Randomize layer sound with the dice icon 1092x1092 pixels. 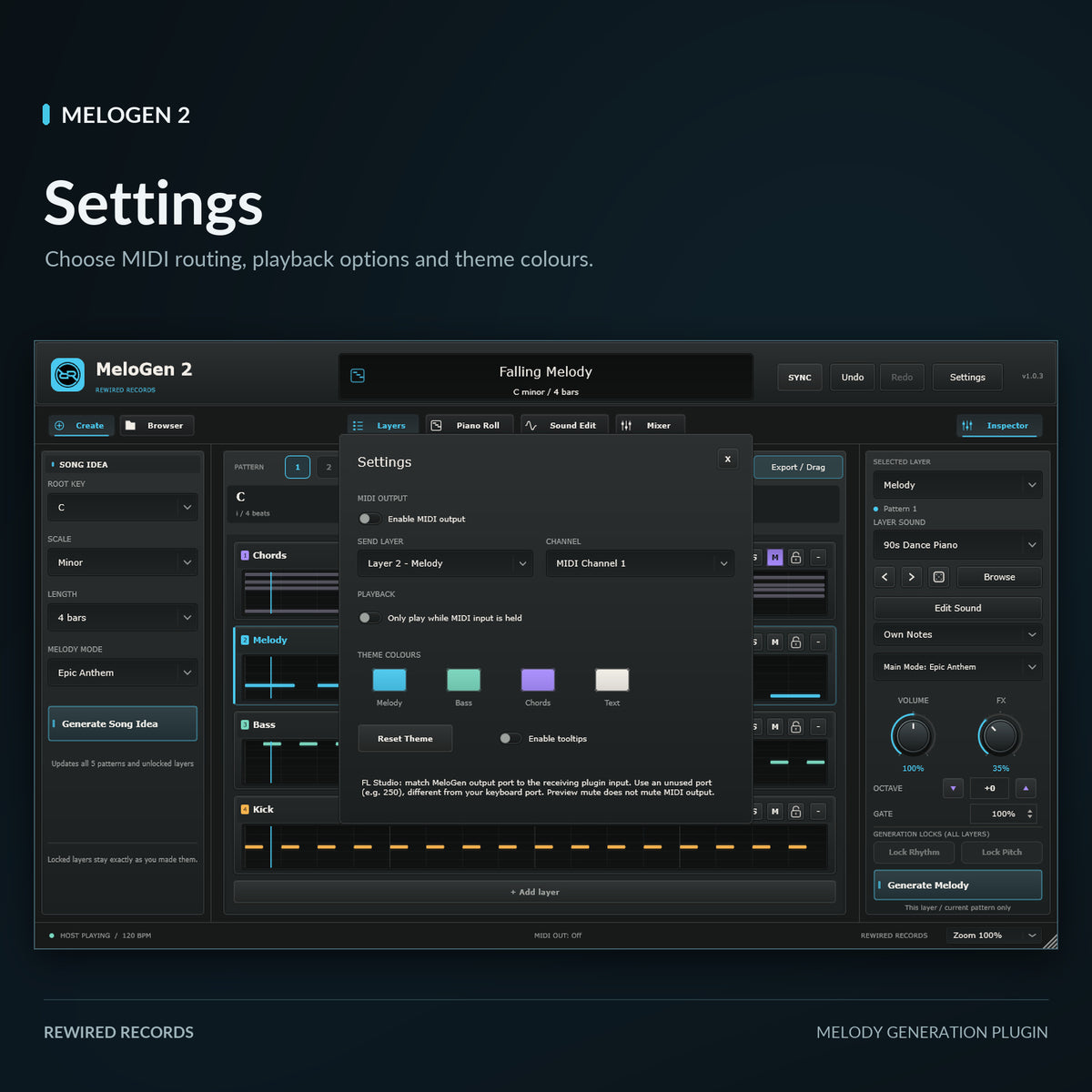pos(939,577)
